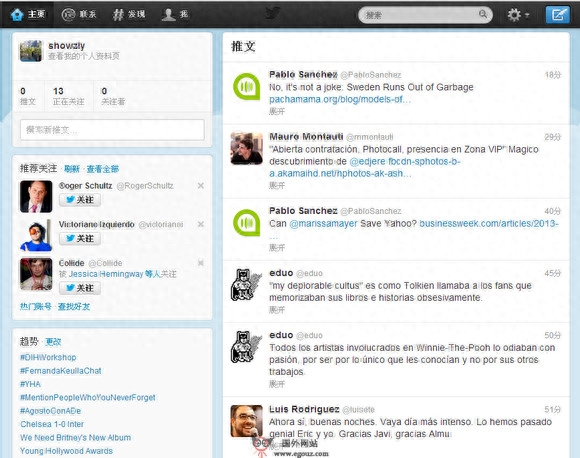Screen dimensions: 580x458
Task: Follow Victoriano Izquierdo
Action: point(80,238)
